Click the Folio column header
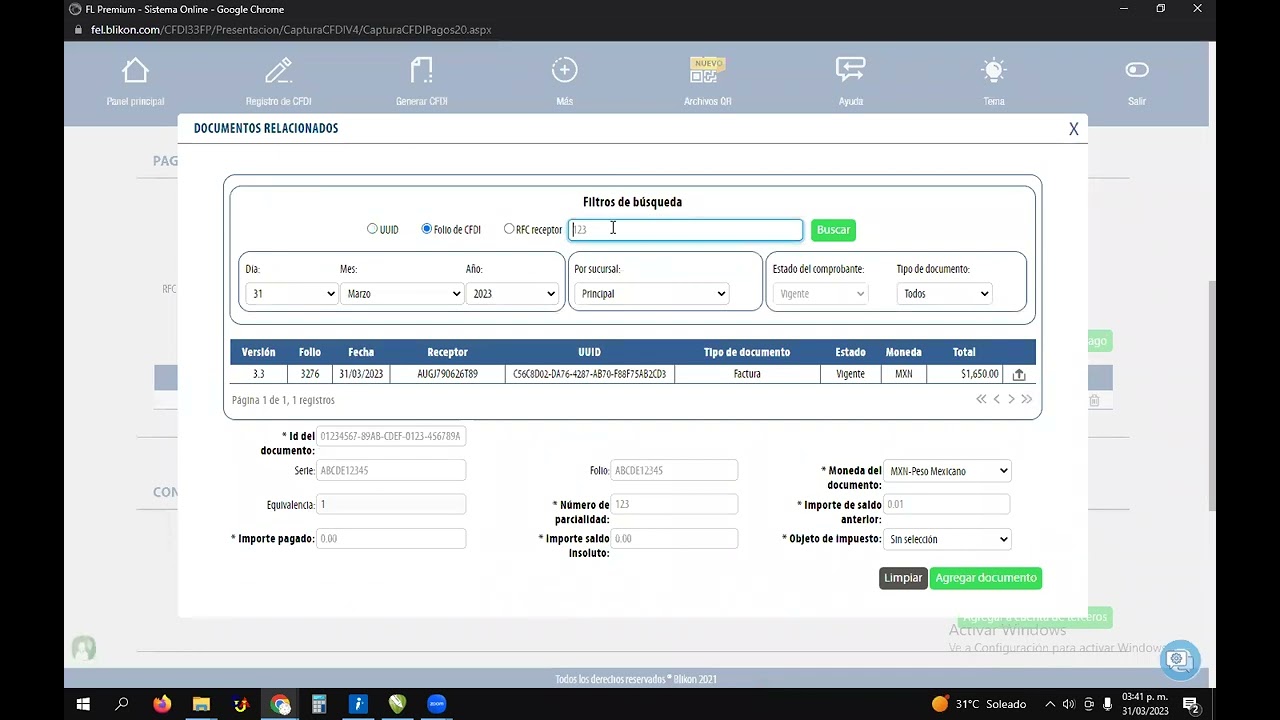Image resolution: width=1280 pixels, height=720 pixels. click(310, 352)
